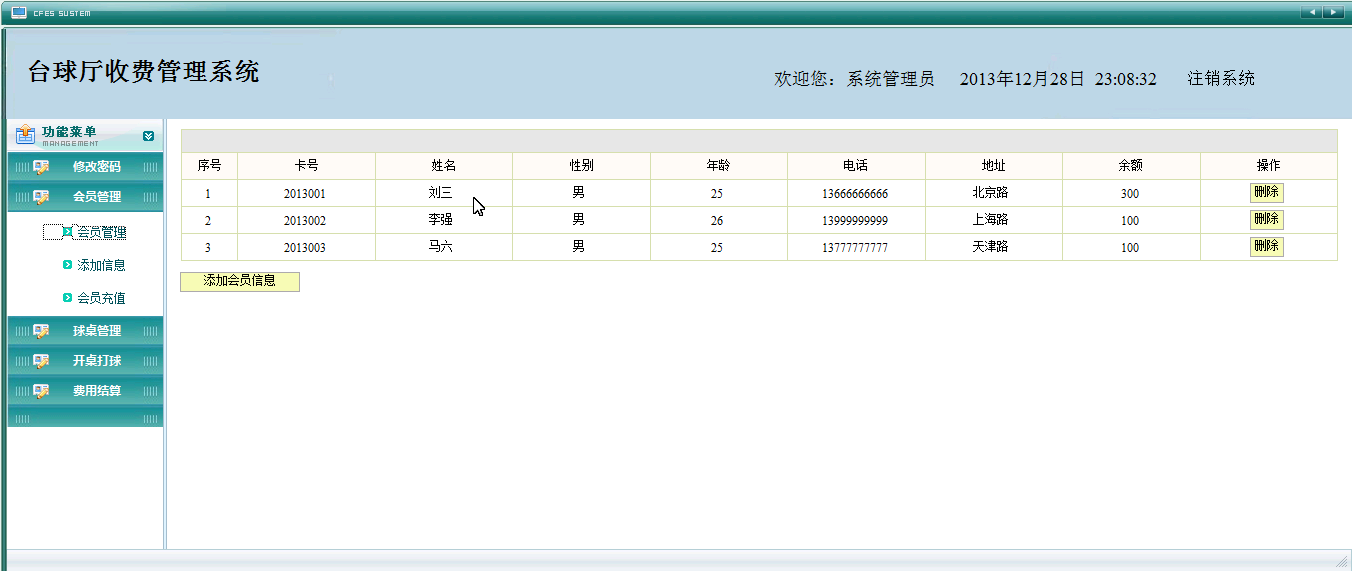
Task: Open the 费用结算 menu section
Action: pos(85,391)
